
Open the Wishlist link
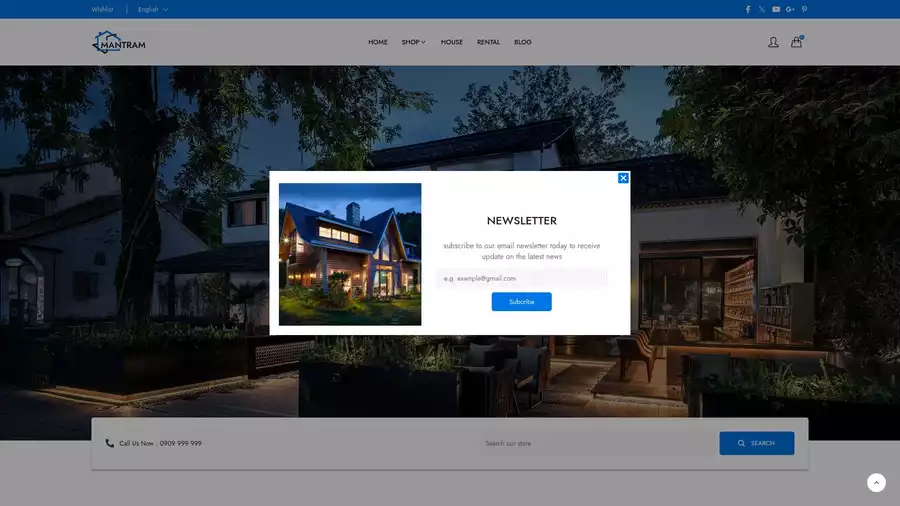pos(102,9)
